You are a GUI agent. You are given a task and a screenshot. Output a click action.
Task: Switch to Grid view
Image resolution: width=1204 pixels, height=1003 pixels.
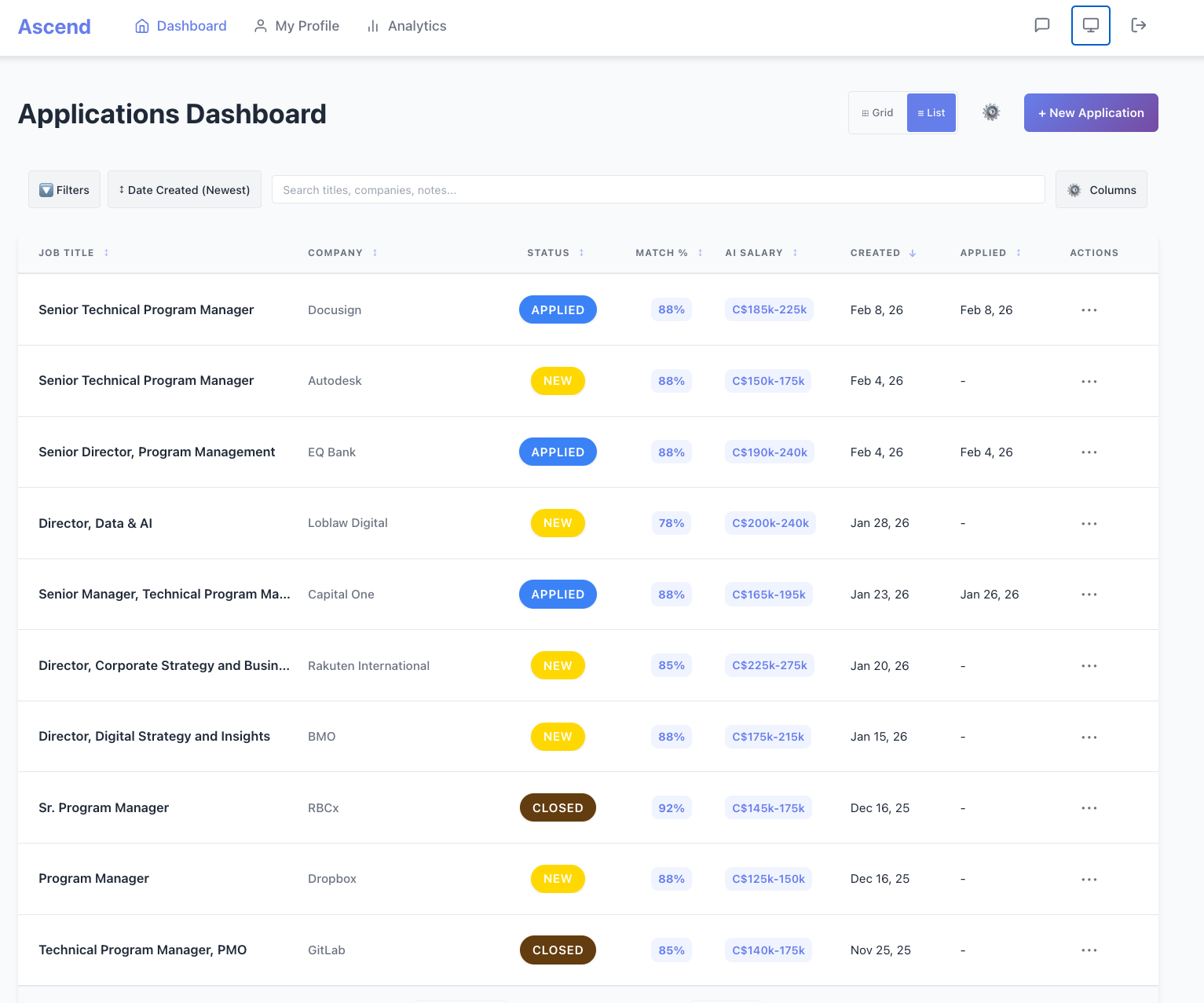pyautogui.click(x=878, y=113)
